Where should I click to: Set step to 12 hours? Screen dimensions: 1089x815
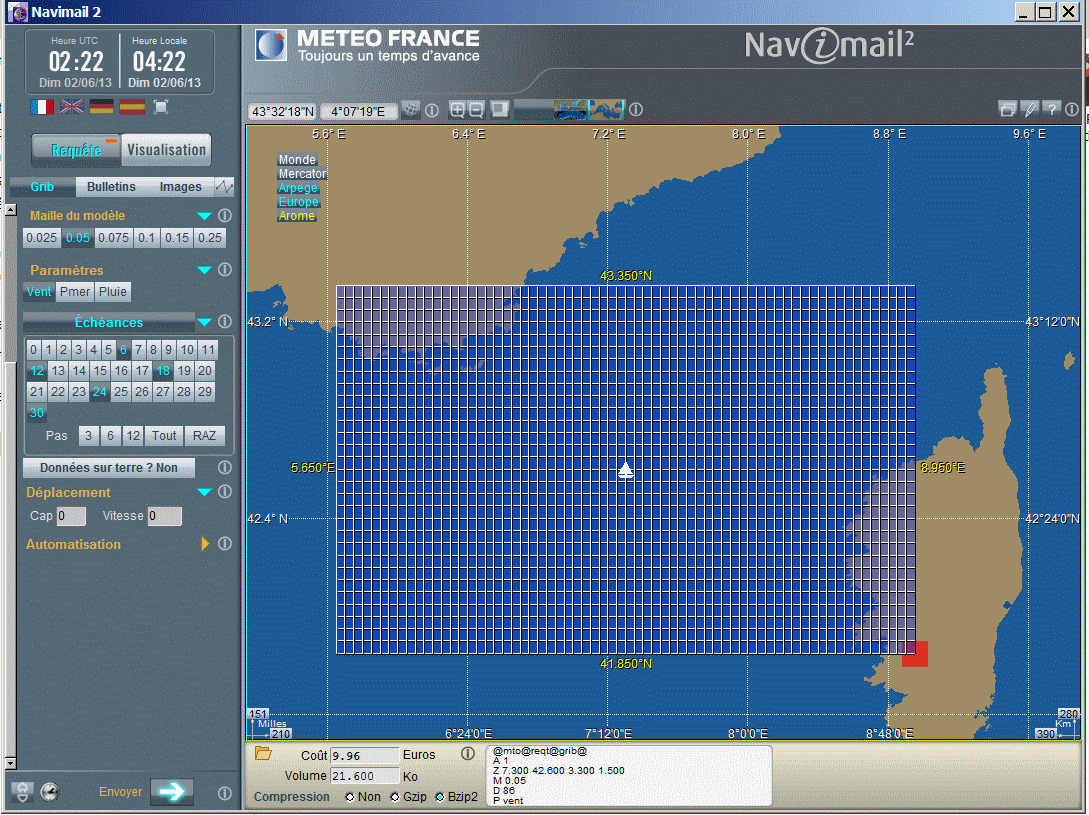pos(133,436)
